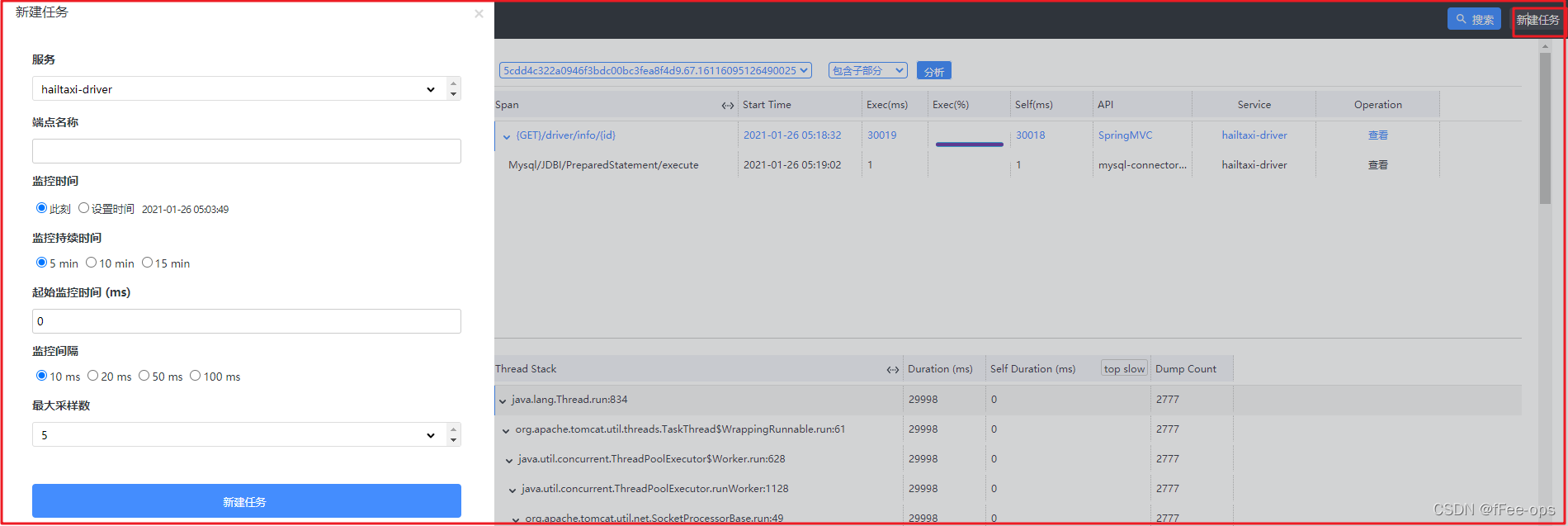Select the 100 ms interval radio
The height and width of the screenshot is (526, 1568).
pyautogui.click(x=195, y=376)
